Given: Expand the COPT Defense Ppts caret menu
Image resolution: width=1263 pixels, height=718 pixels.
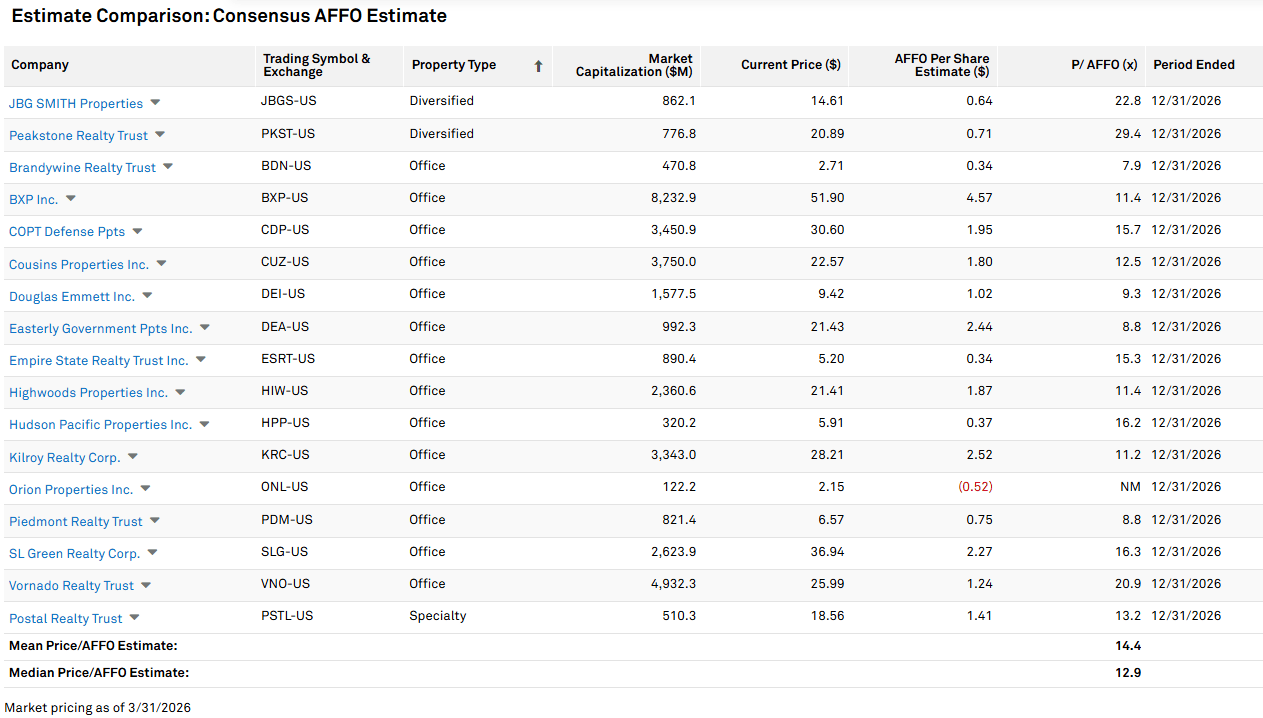Looking at the screenshot, I should [x=137, y=231].
